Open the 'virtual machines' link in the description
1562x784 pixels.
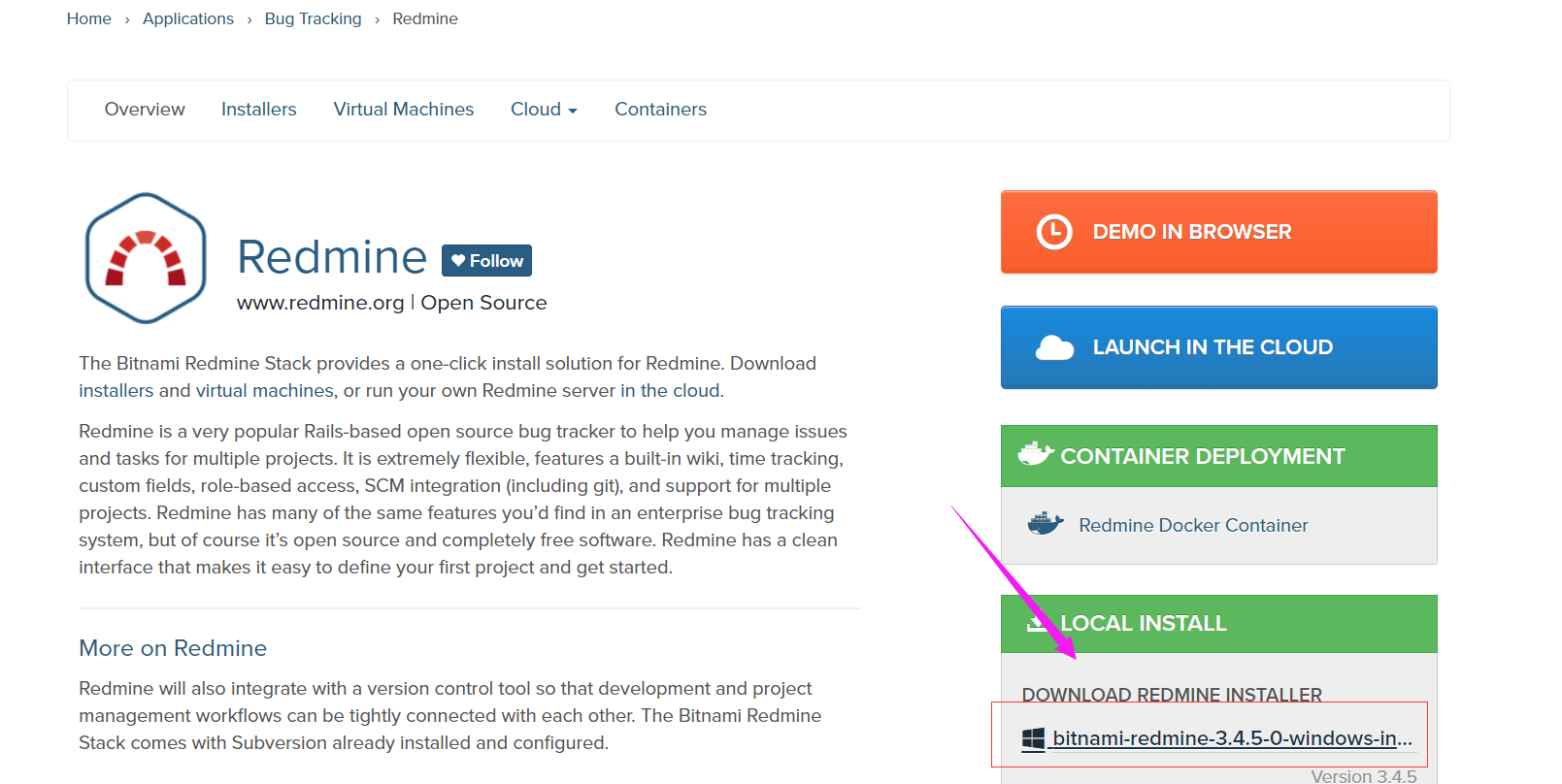(265, 390)
